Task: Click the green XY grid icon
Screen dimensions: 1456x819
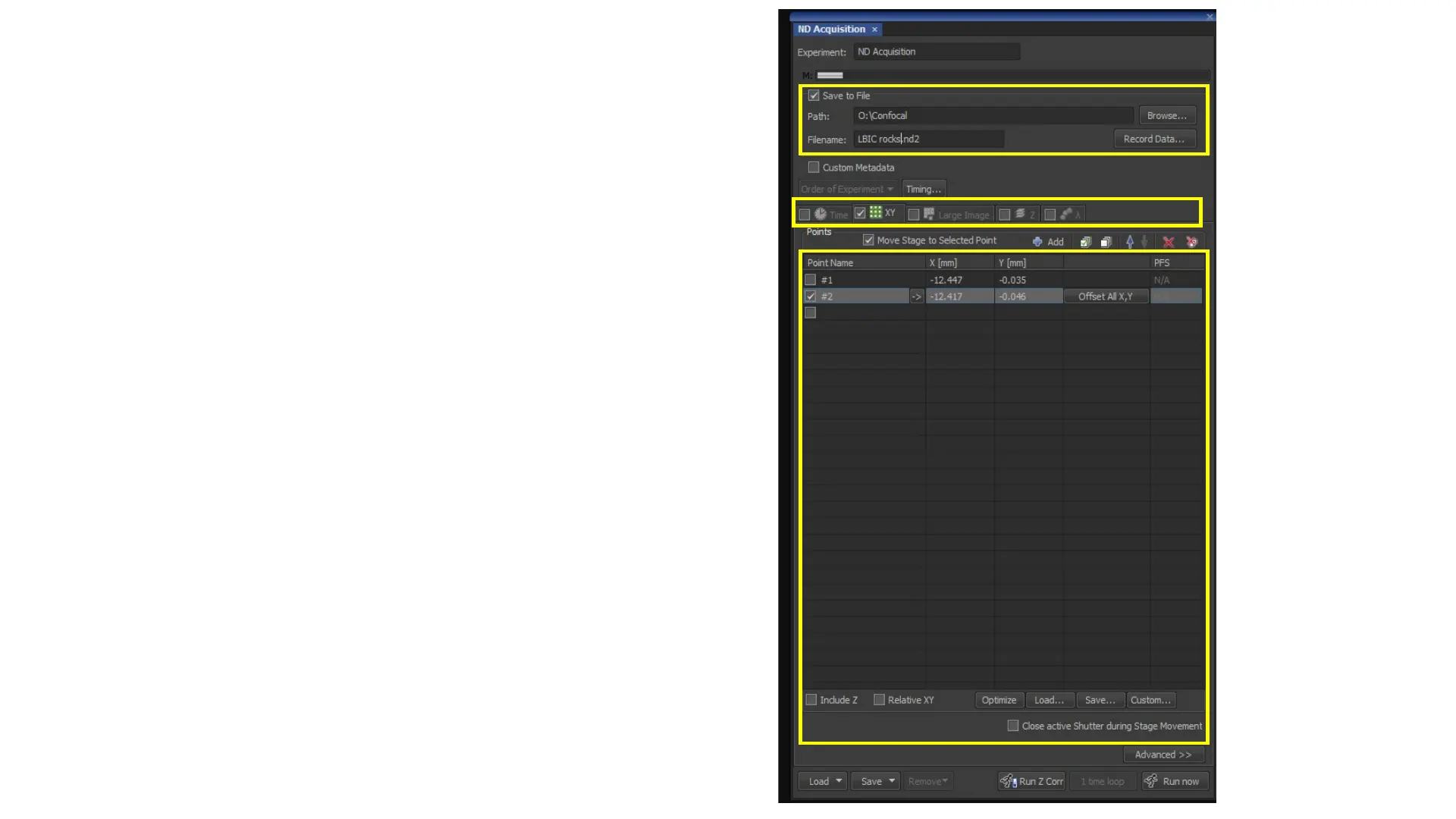Action: click(x=876, y=212)
